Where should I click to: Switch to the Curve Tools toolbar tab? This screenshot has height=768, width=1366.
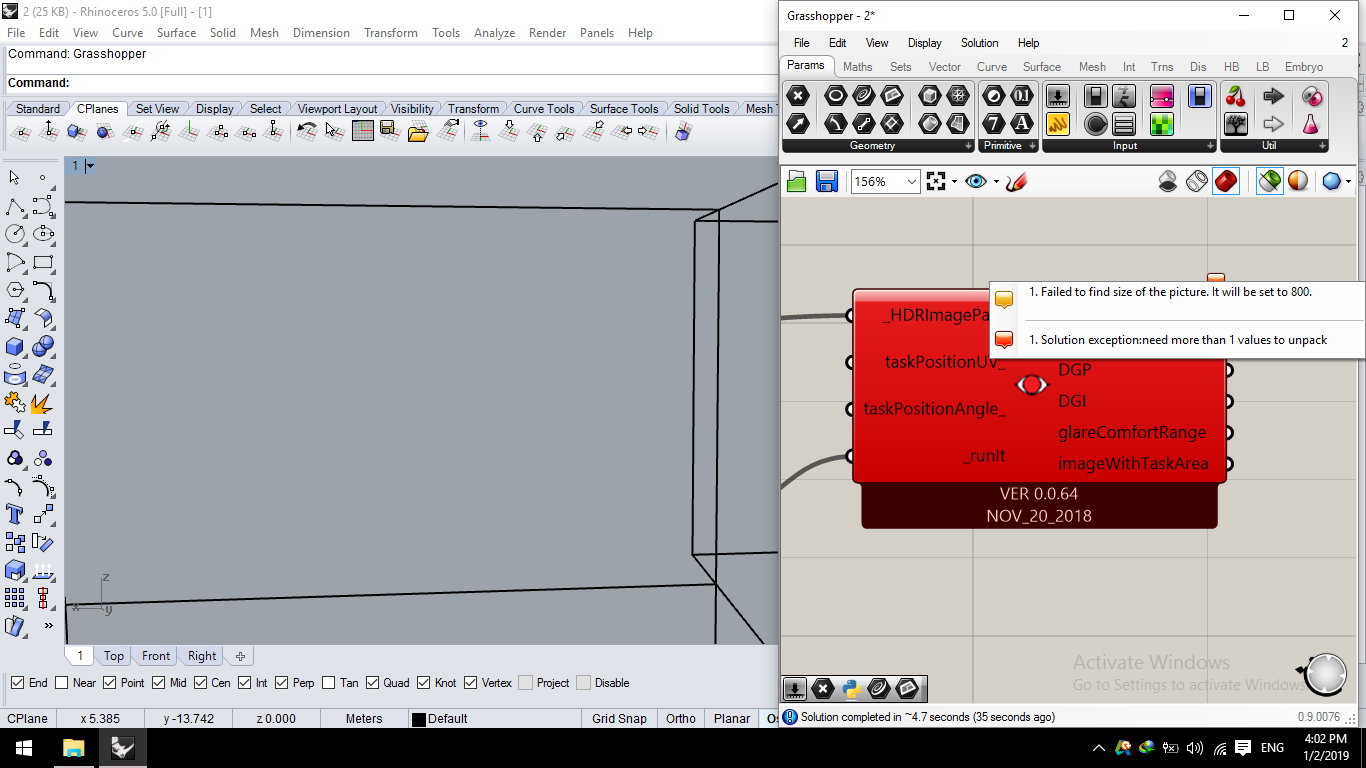(x=544, y=109)
